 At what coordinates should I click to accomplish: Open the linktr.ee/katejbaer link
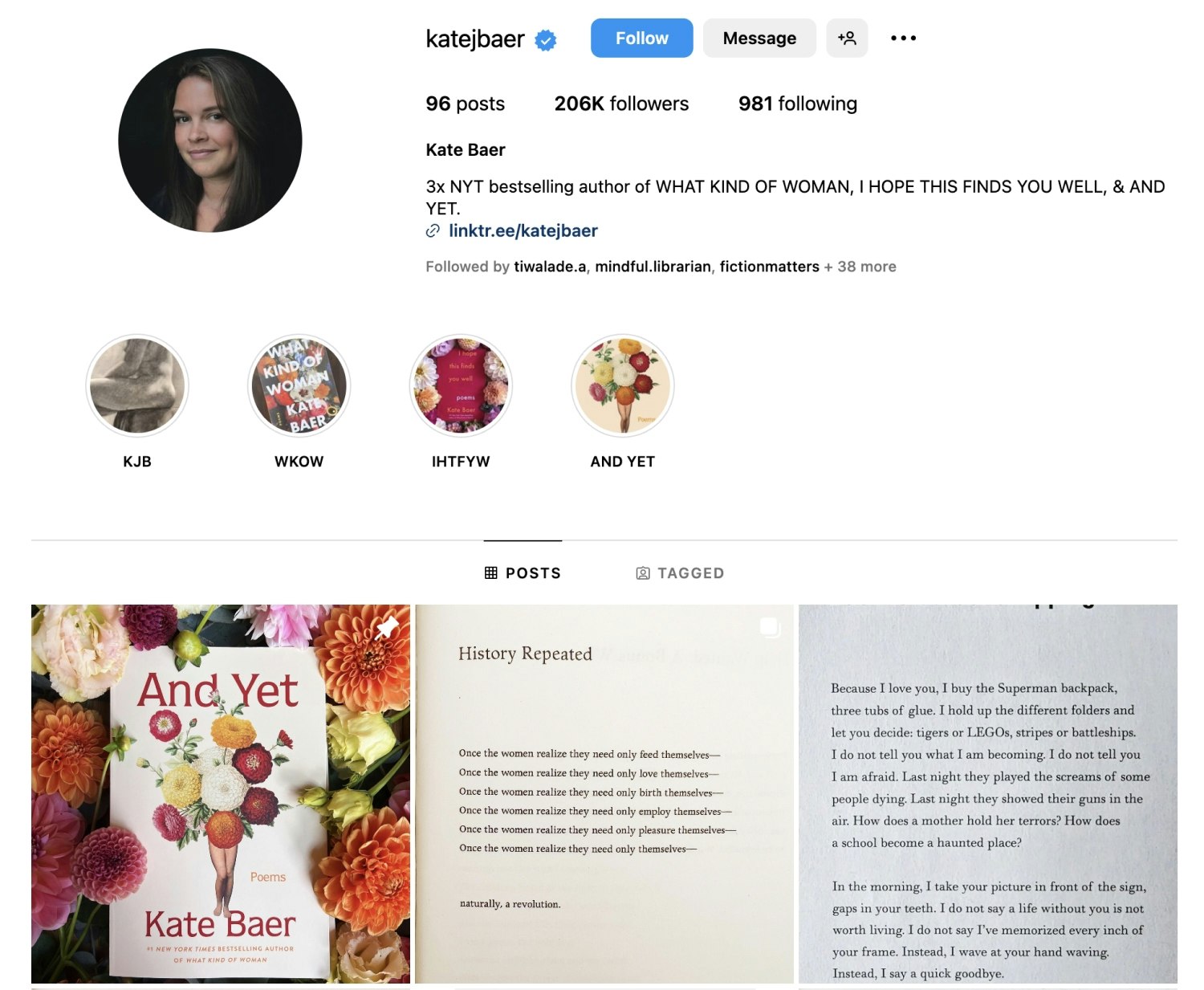point(523,231)
